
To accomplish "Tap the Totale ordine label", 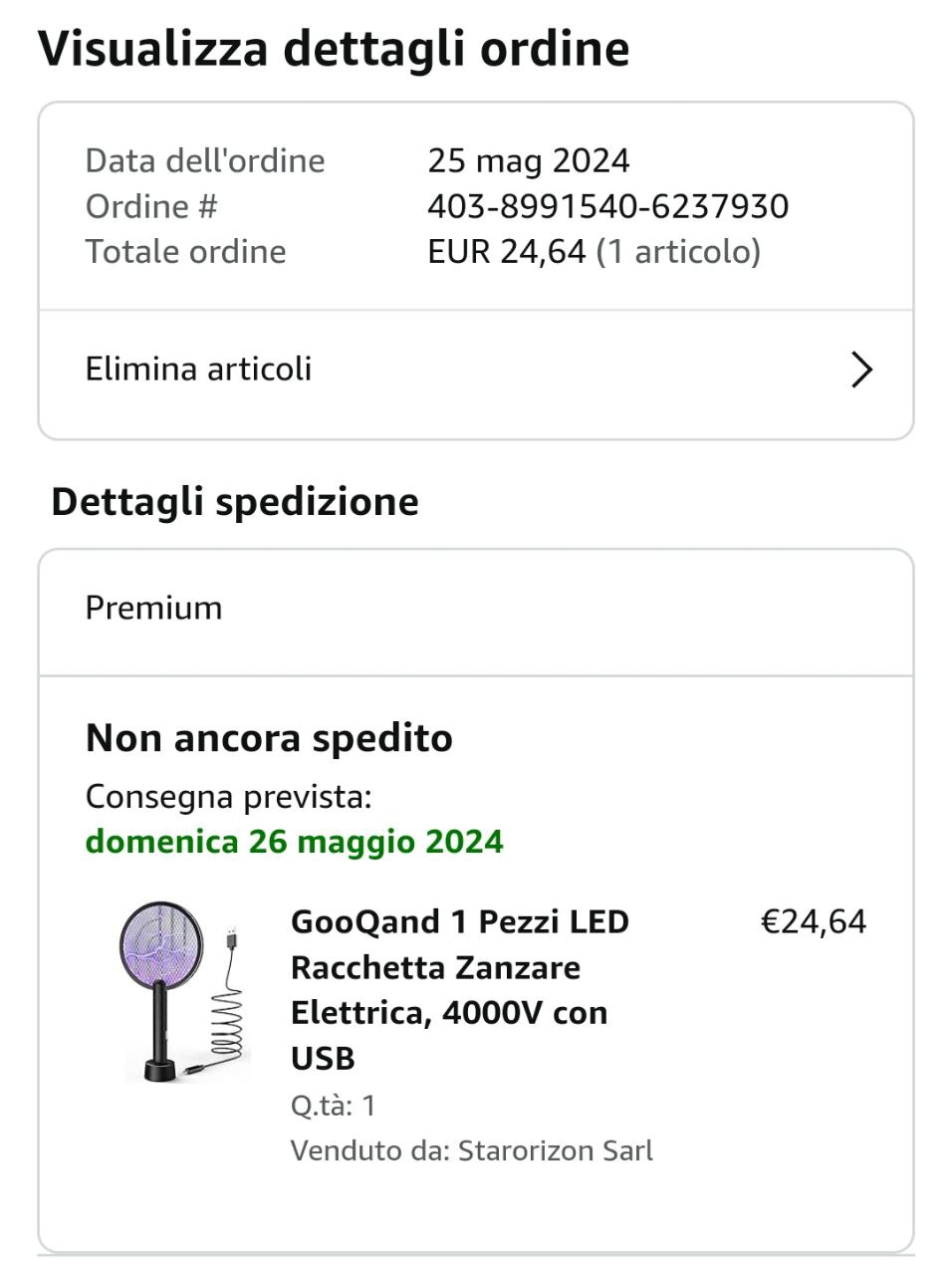I will 186,252.
